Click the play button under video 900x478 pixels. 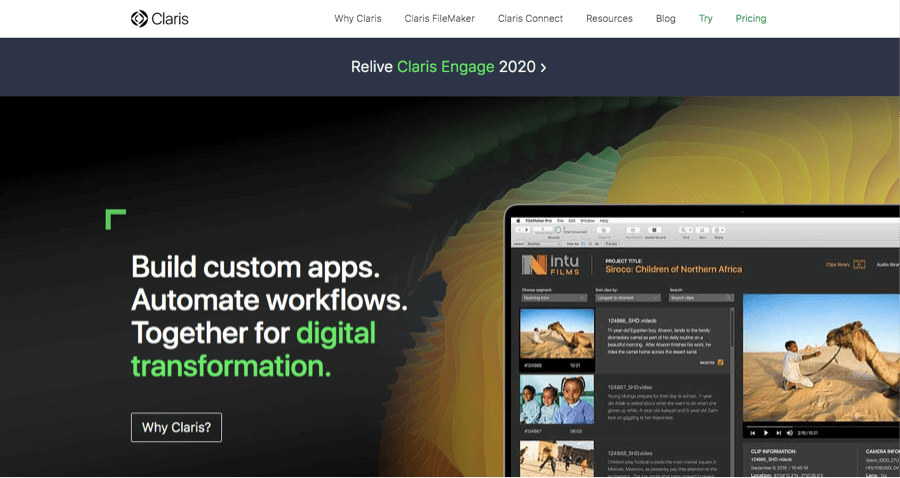[766, 433]
